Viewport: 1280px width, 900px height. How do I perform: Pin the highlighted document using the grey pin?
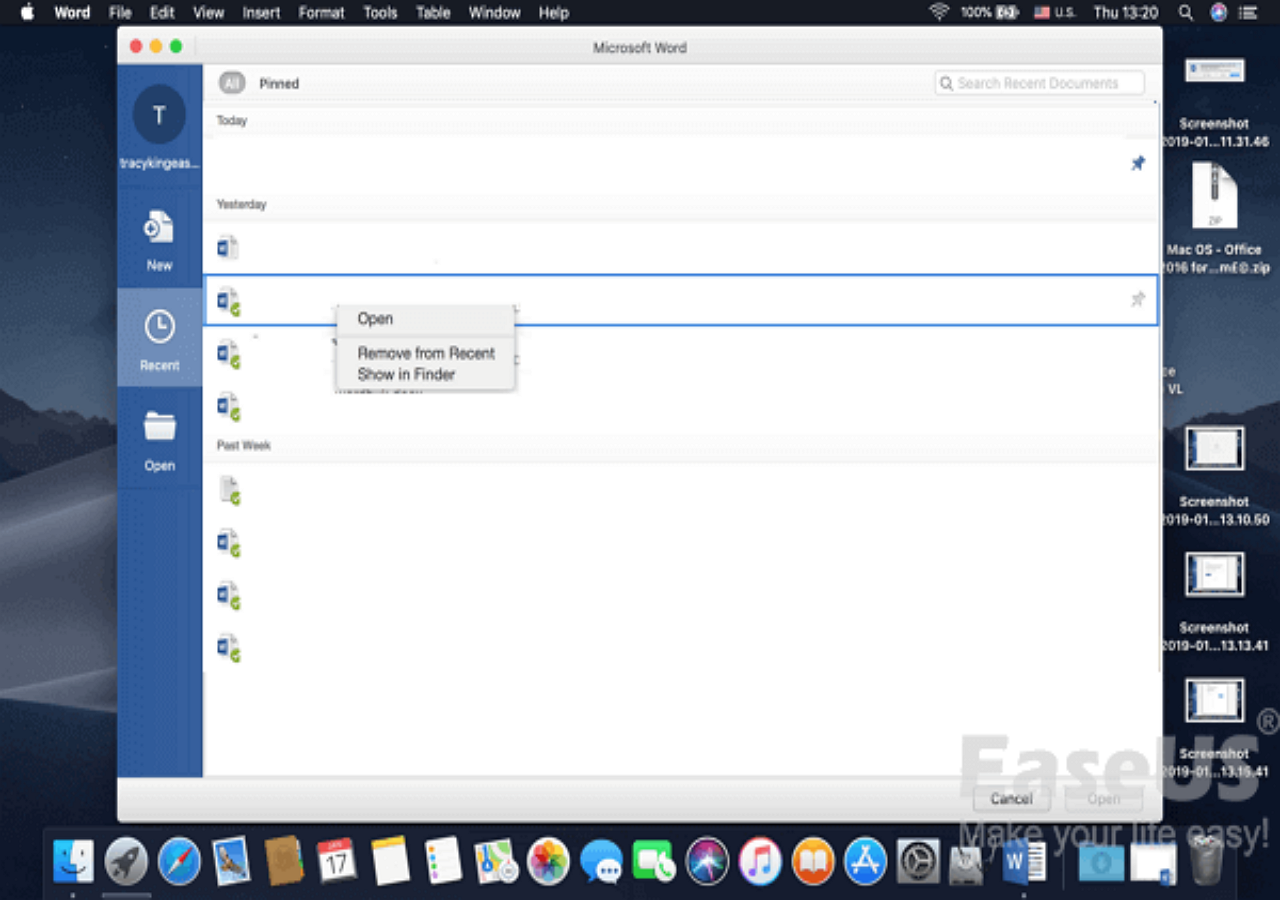coord(1137,299)
